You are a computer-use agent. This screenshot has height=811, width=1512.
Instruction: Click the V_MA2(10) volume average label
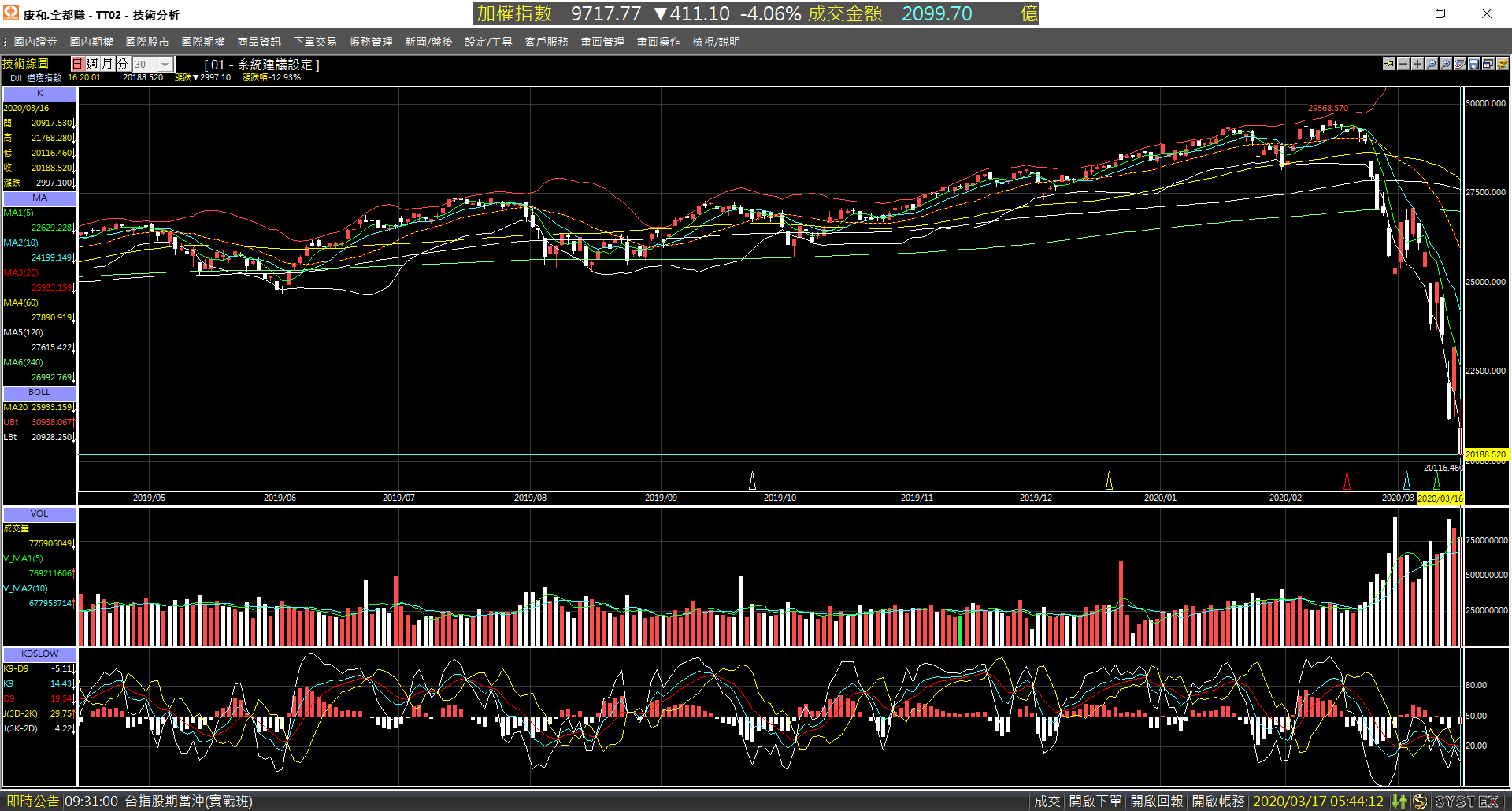tap(26, 589)
